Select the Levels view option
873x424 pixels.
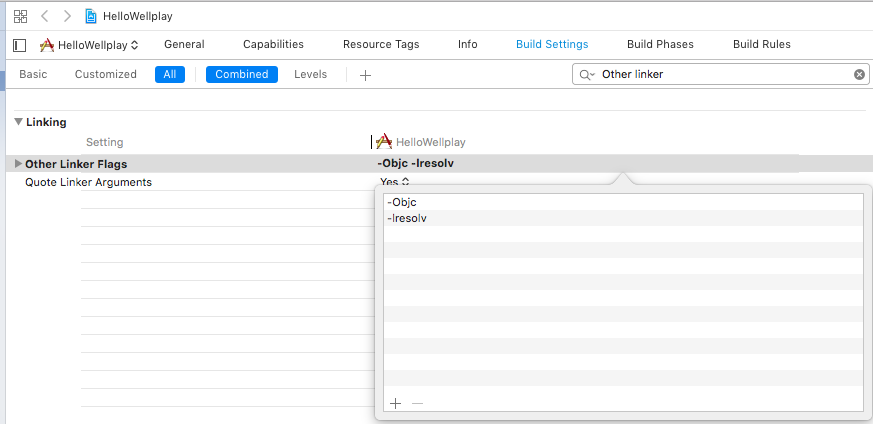(310, 74)
